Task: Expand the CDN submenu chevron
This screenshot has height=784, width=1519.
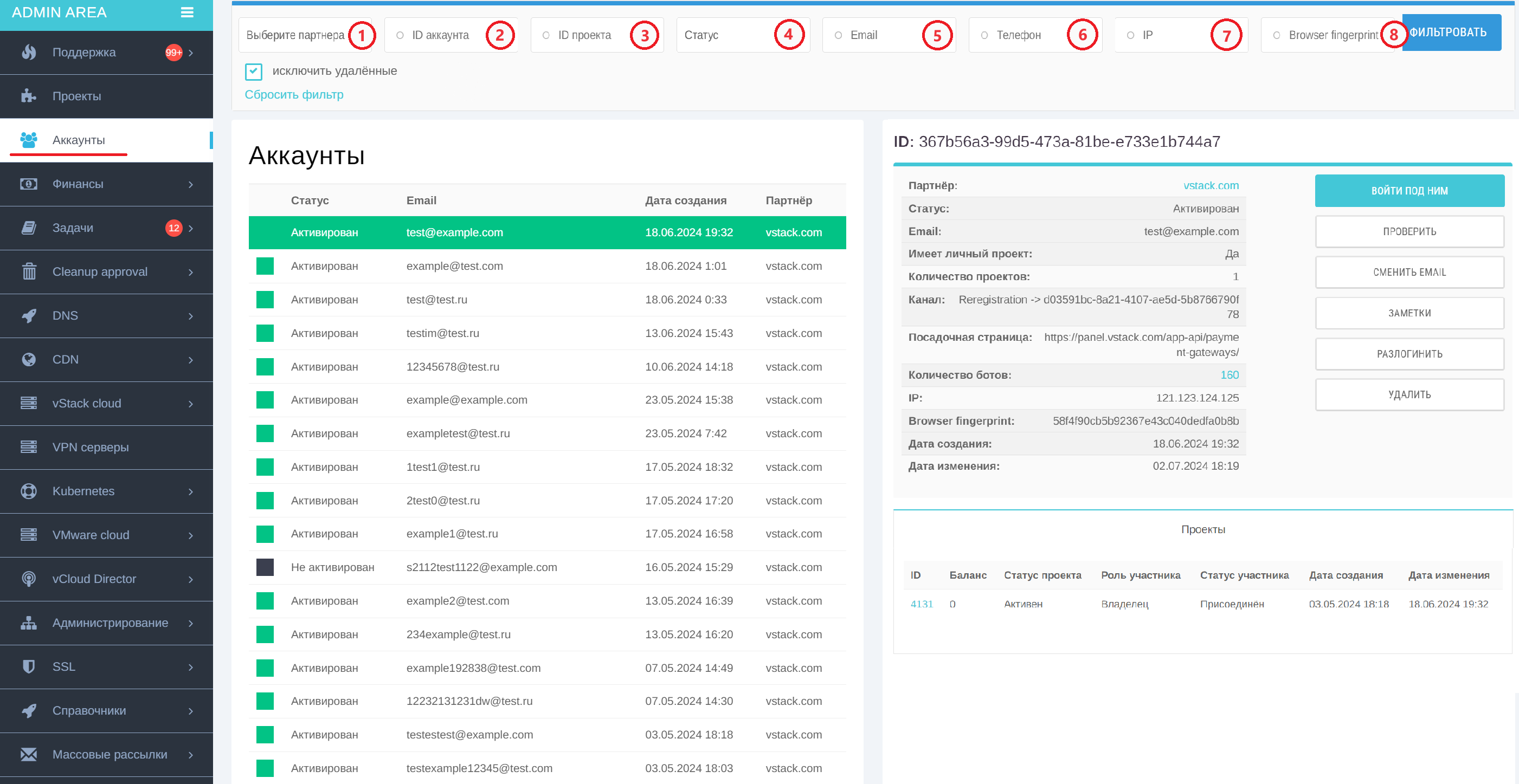Action: [191, 360]
